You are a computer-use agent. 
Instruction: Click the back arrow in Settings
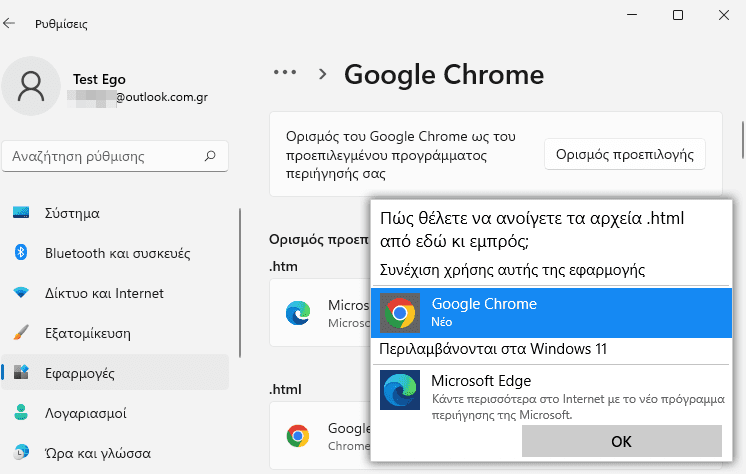coord(9,23)
